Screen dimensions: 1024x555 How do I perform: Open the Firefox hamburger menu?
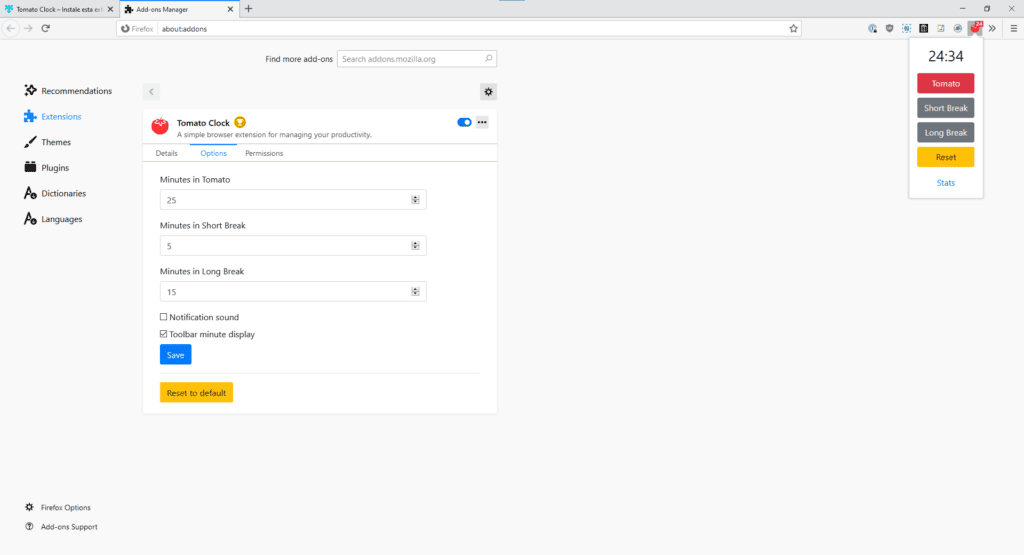point(1014,29)
